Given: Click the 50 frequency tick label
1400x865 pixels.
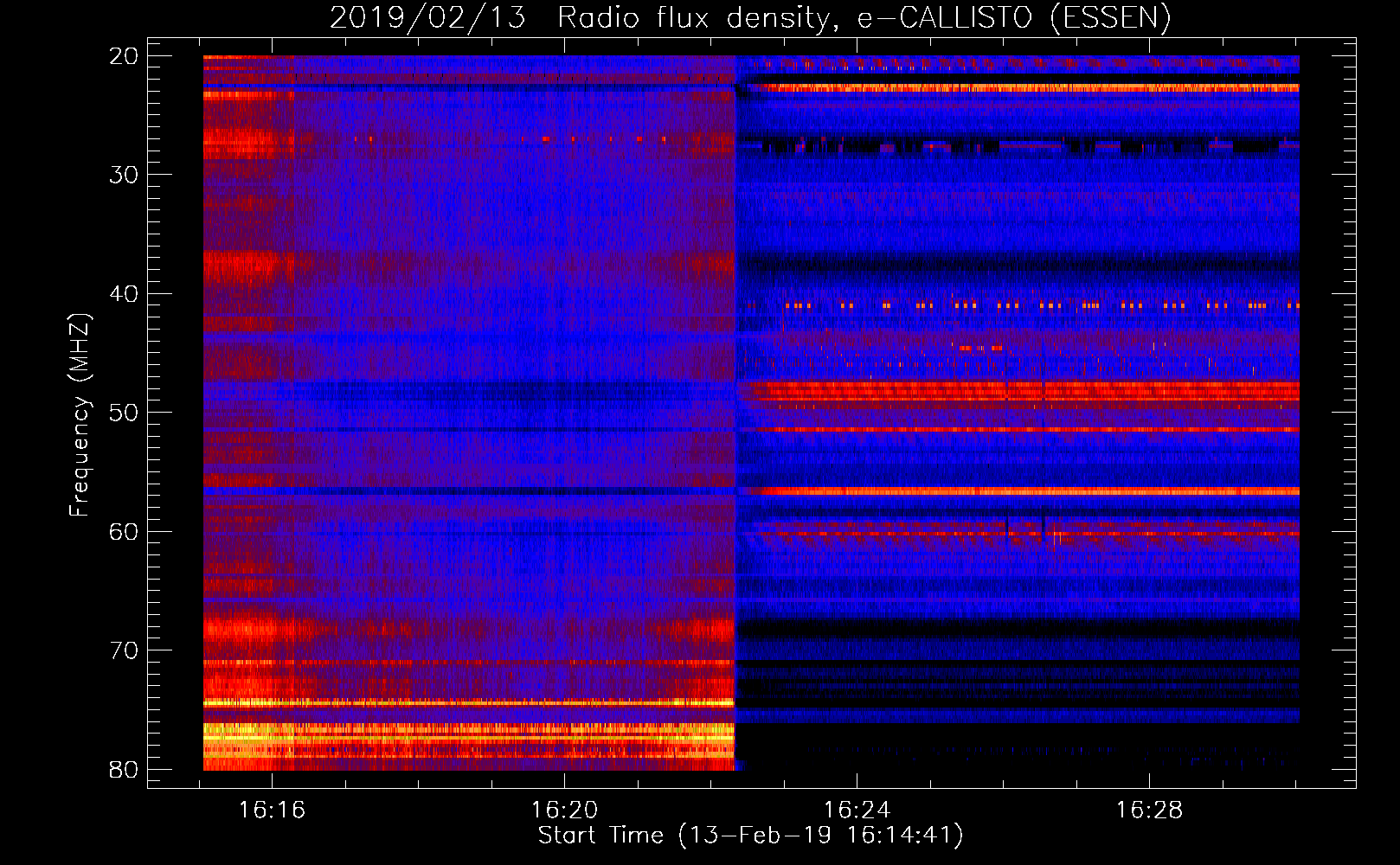Looking at the screenshot, I should pos(125,413).
